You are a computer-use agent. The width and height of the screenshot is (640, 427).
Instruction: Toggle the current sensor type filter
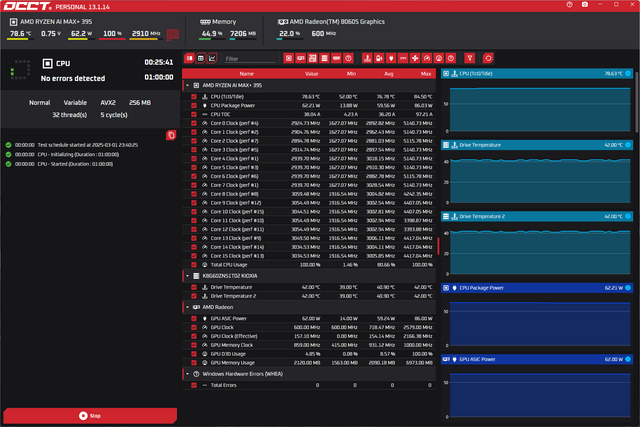coord(403,58)
